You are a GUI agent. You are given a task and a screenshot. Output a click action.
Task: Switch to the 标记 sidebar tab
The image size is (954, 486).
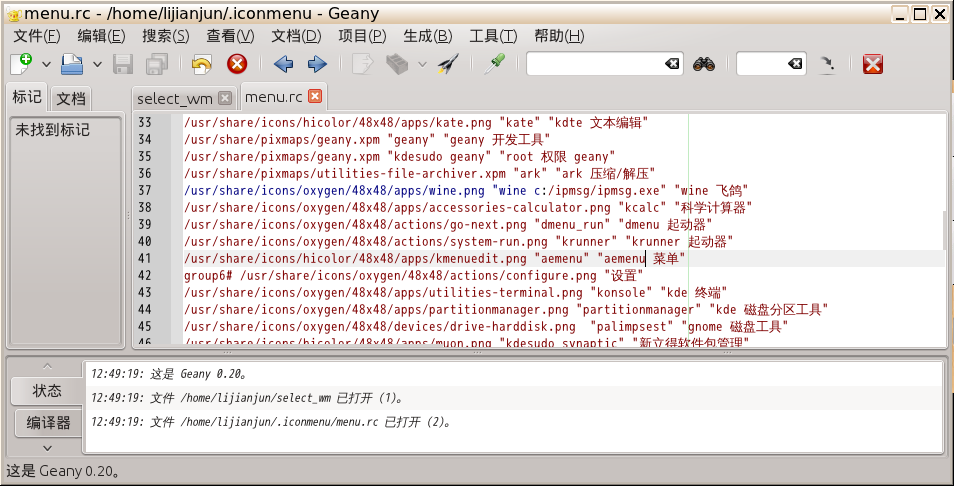click(27, 97)
